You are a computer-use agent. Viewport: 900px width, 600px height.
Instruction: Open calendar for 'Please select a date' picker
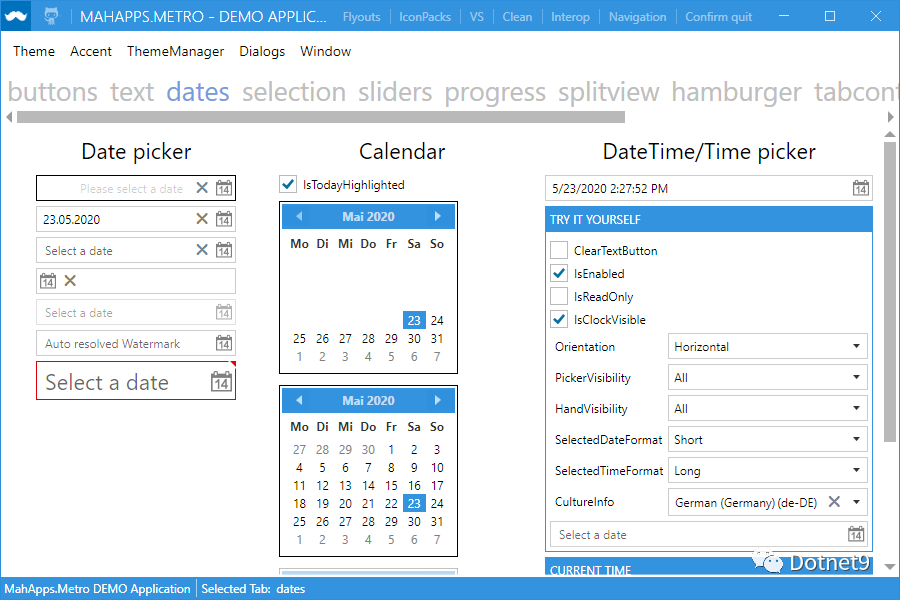224,188
